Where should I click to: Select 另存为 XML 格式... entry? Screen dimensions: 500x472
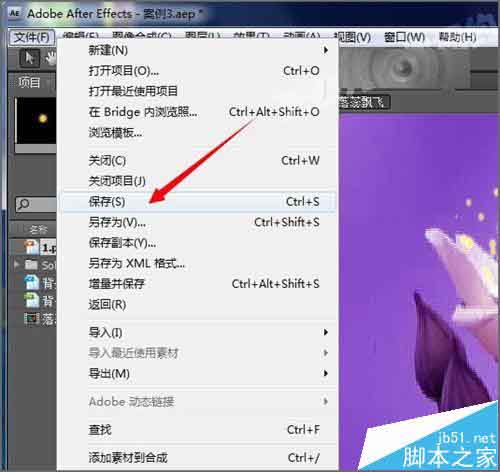click(197, 264)
